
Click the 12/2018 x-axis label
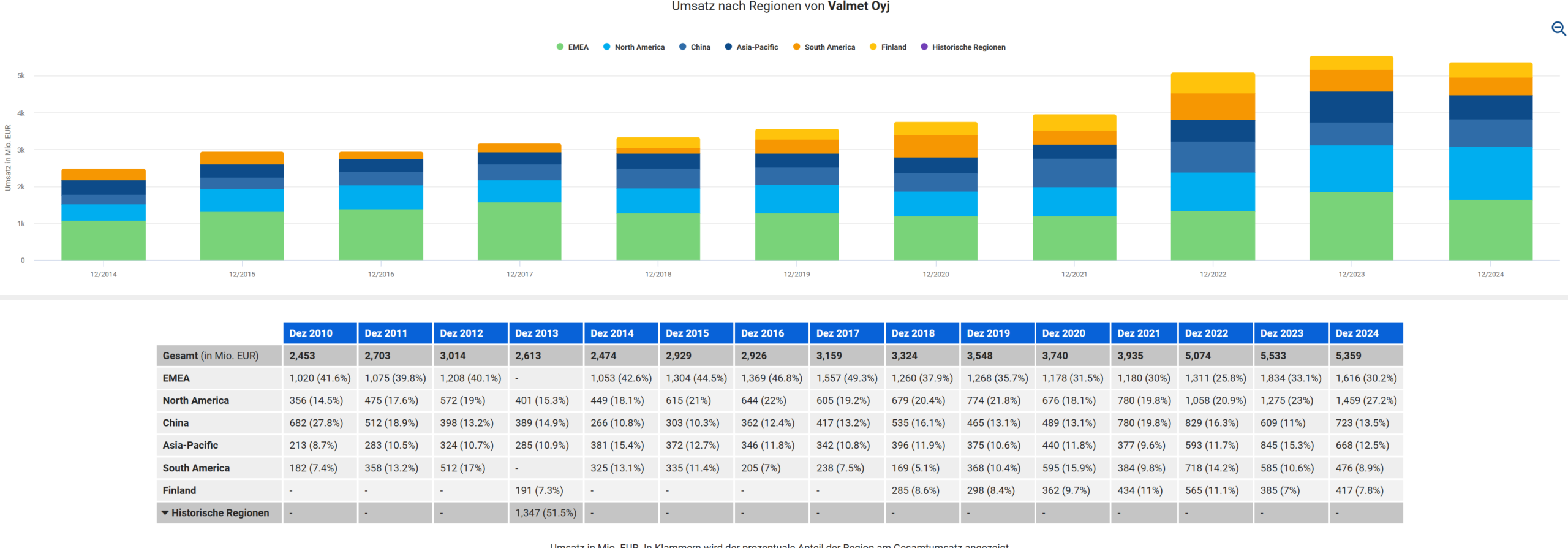tap(658, 274)
